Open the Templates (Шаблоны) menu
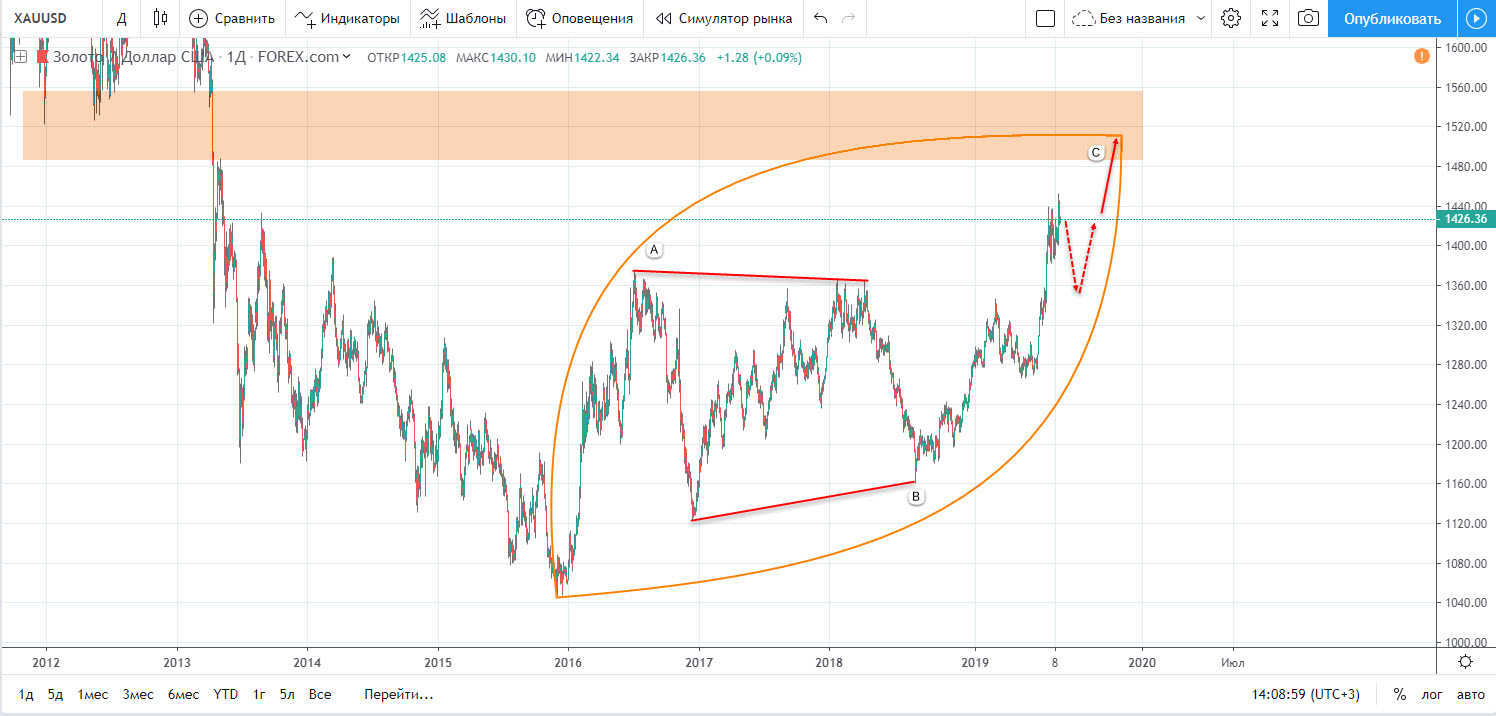The width and height of the screenshot is (1496, 716). [462, 18]
